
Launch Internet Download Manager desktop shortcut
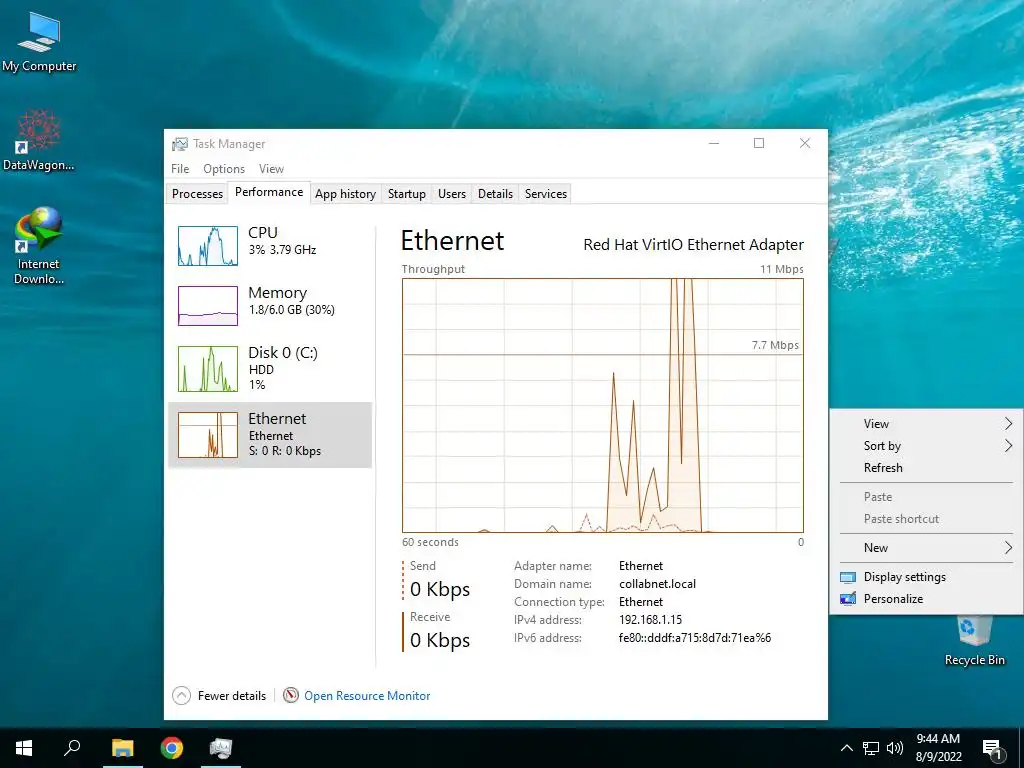pos(39,245)
